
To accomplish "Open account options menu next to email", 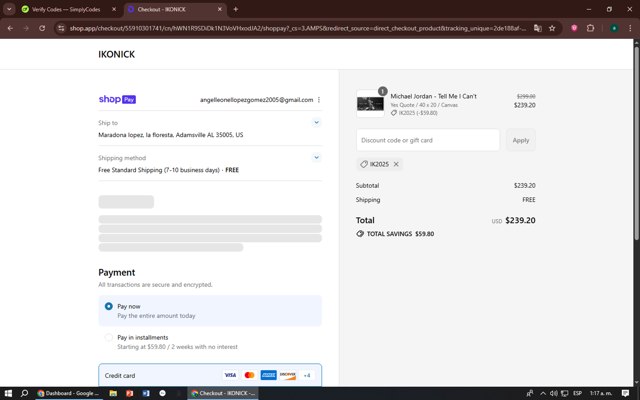I will pos(319,100).
